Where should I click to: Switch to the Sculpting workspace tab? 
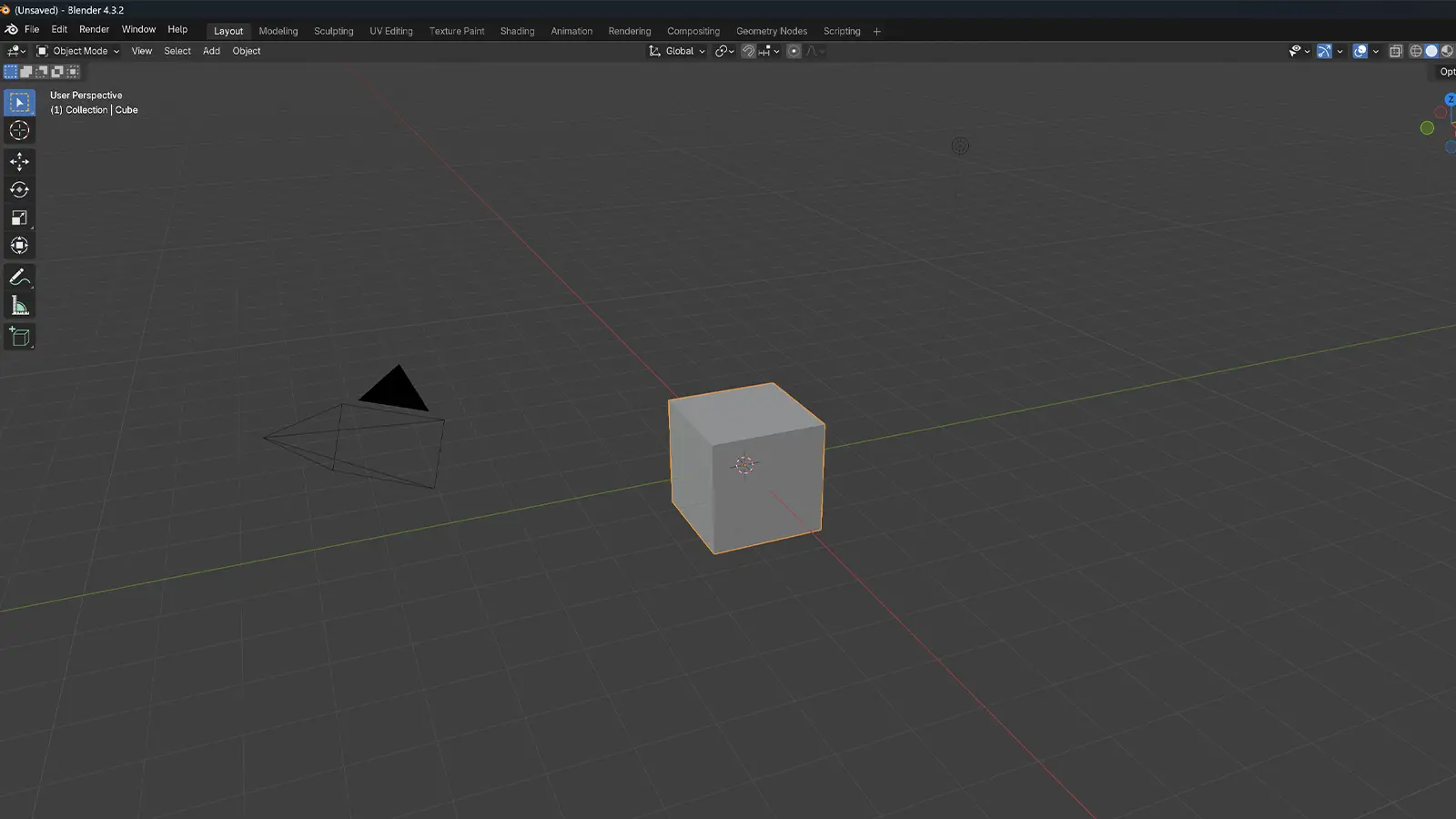pos(333,31)
